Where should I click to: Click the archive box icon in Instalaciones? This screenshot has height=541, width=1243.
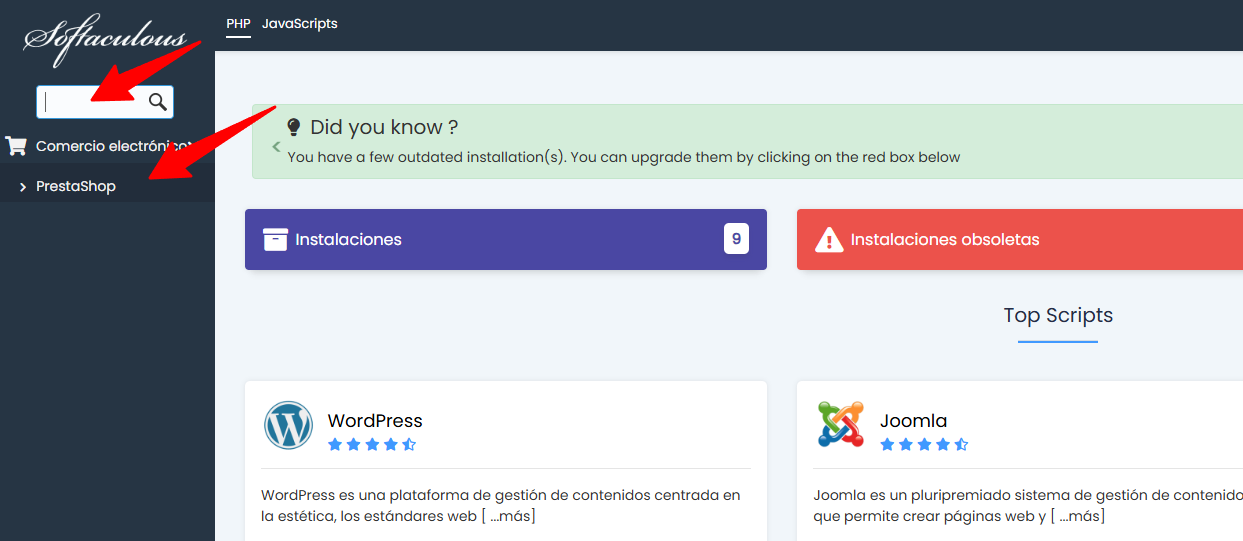(x=275, y=239)
